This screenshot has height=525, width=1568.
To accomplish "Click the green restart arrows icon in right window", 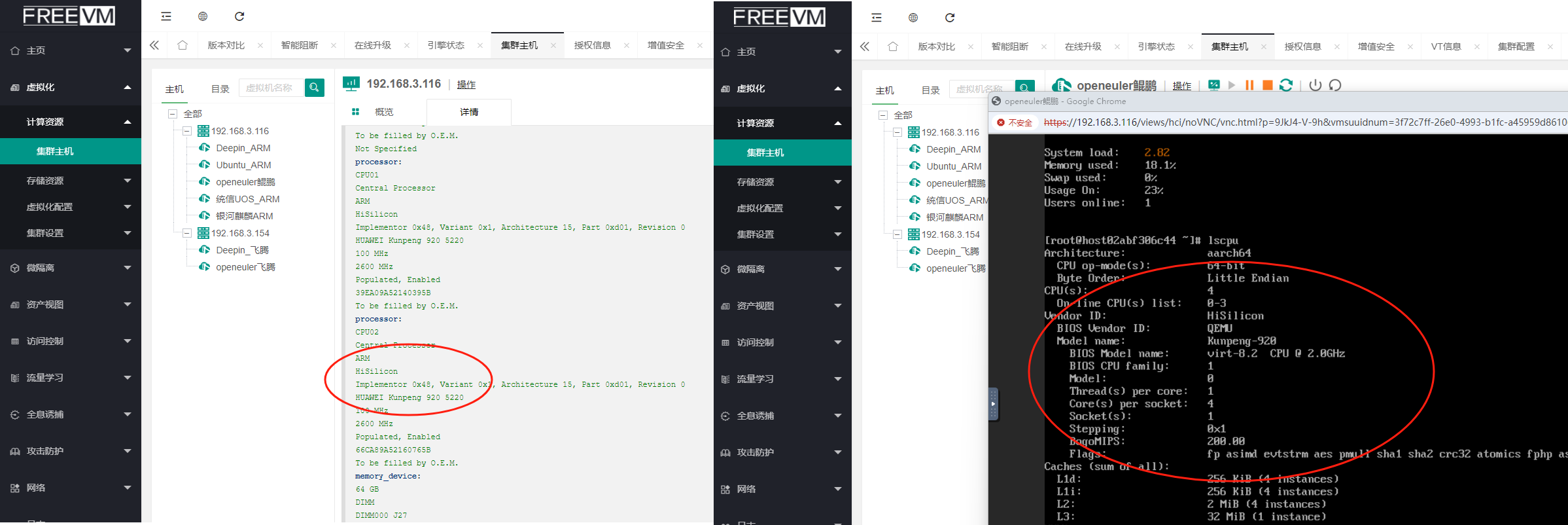I will pos(1286,85).
